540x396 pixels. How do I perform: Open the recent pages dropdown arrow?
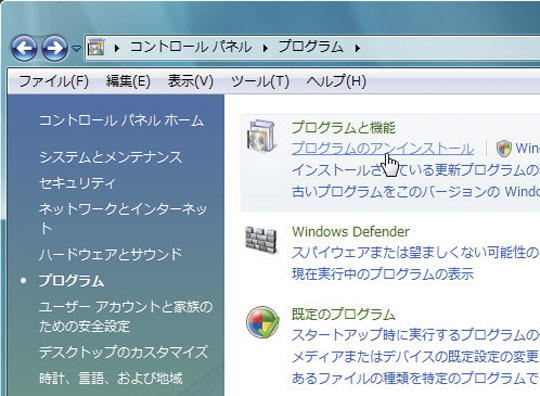[x=76, y=49]
